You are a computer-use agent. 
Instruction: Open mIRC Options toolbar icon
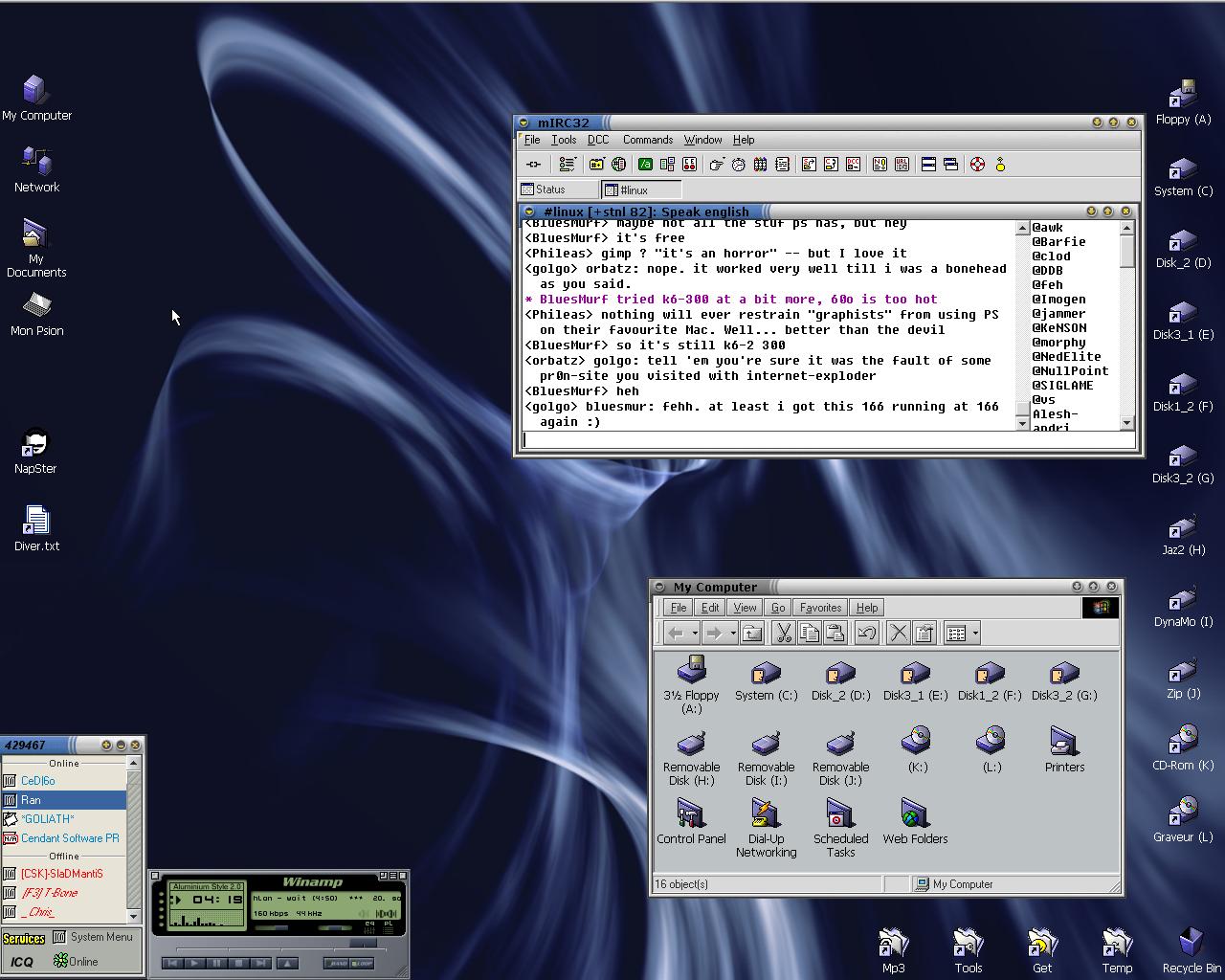(x=567, y=165)
